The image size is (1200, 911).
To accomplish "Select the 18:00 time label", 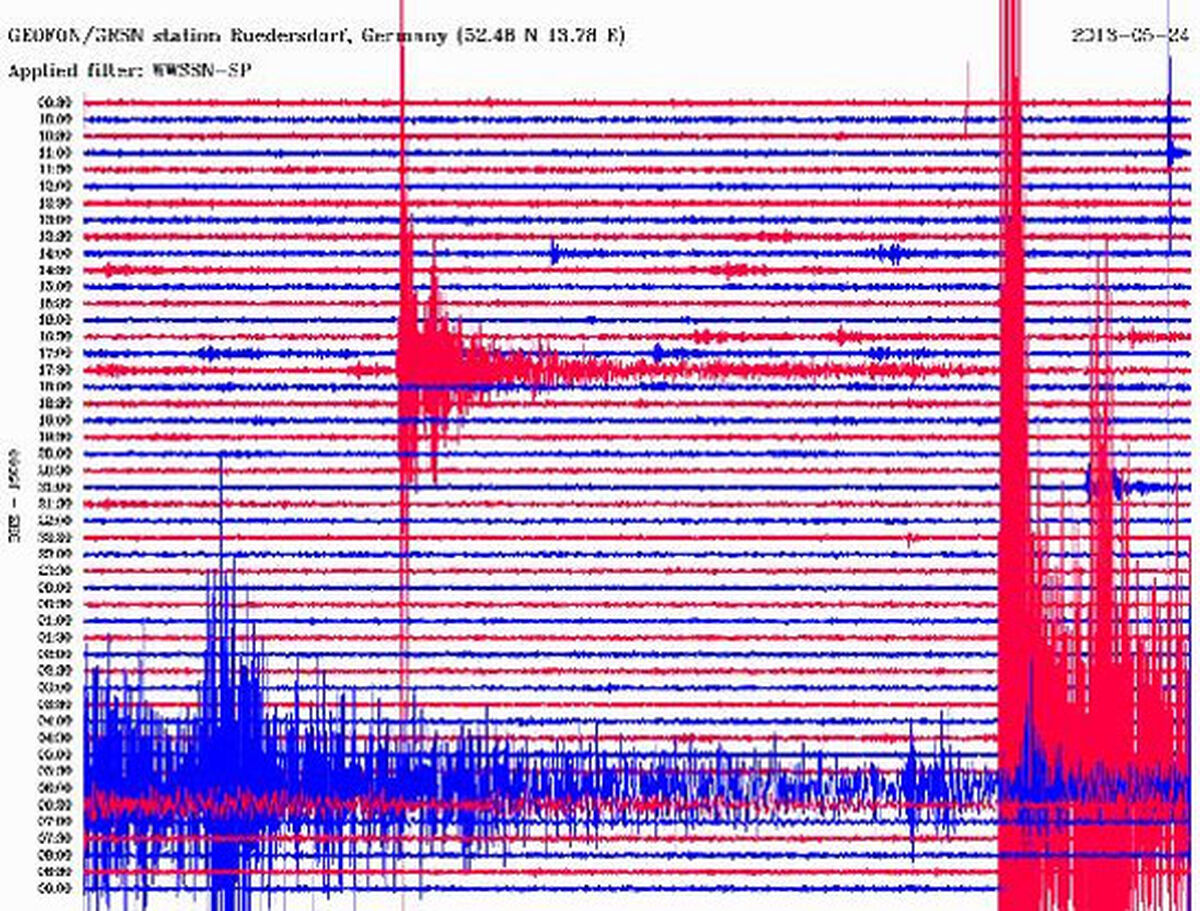I will 54,386.
